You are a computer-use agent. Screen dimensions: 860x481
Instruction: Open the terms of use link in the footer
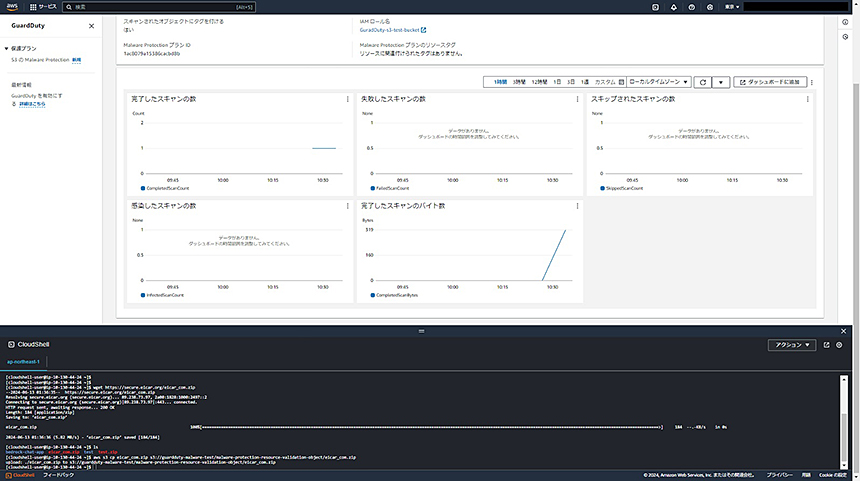click(806, 476)
